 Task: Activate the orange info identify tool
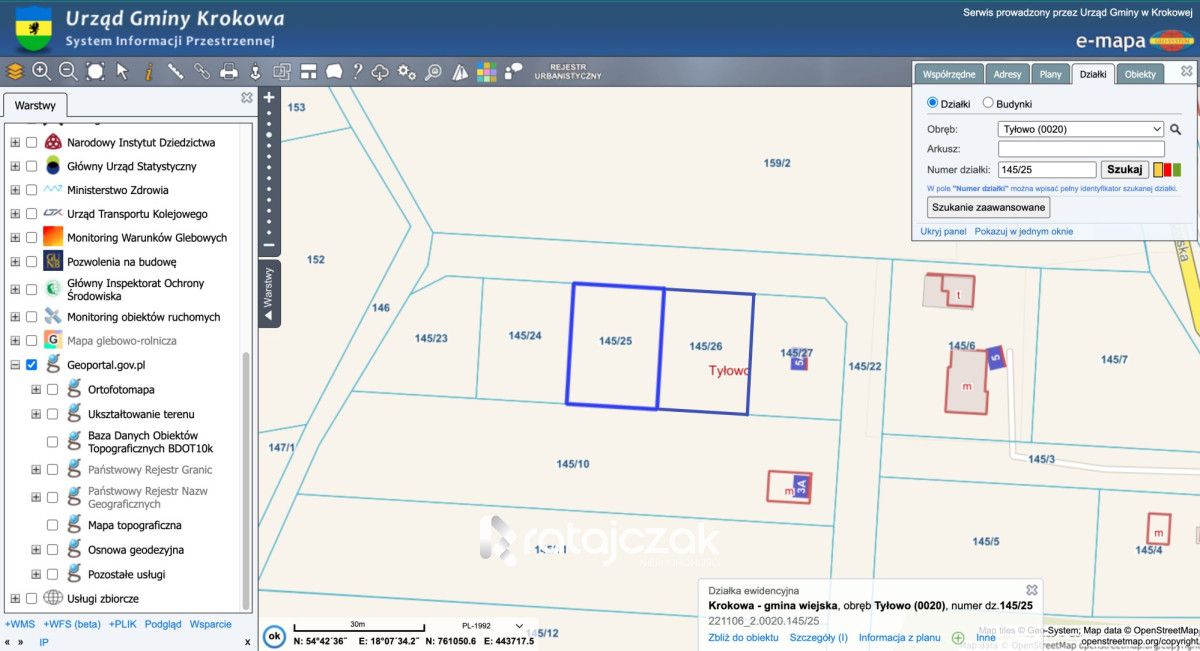148,71
